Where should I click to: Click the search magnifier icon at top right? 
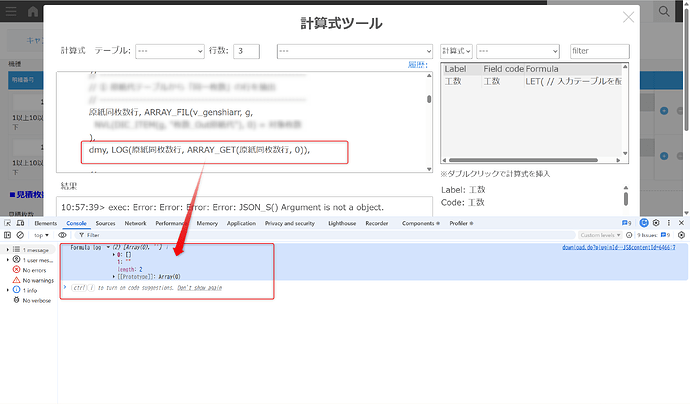[x=664, y=11]
